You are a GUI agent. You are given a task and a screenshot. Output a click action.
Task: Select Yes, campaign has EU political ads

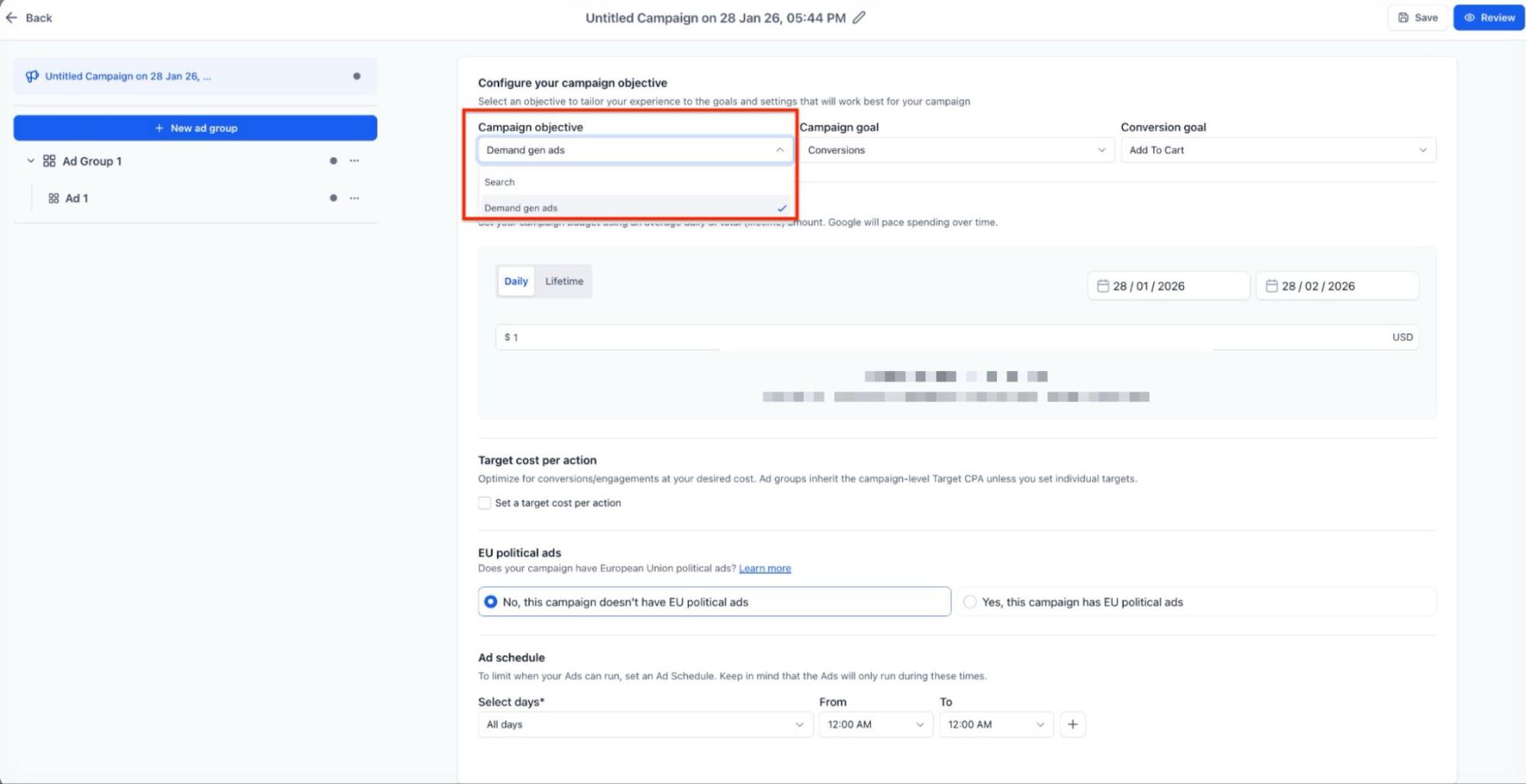tap(969, 602)
